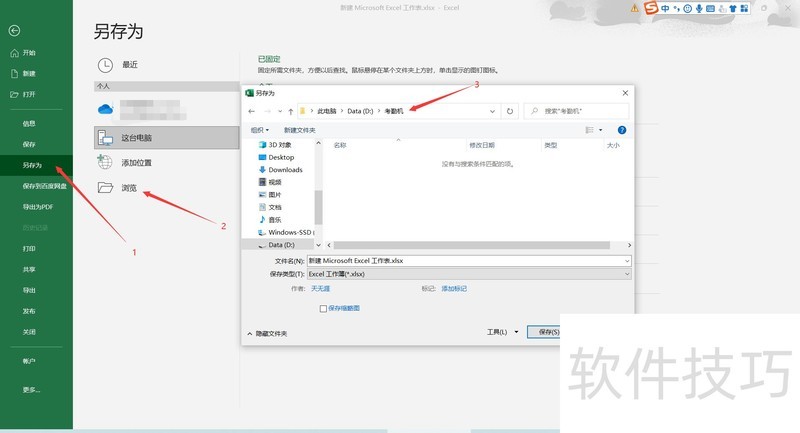The height and width of the screenshot is (433, 800).
Task: Expand the address bar history dropdown
Action: coord(492,111)
